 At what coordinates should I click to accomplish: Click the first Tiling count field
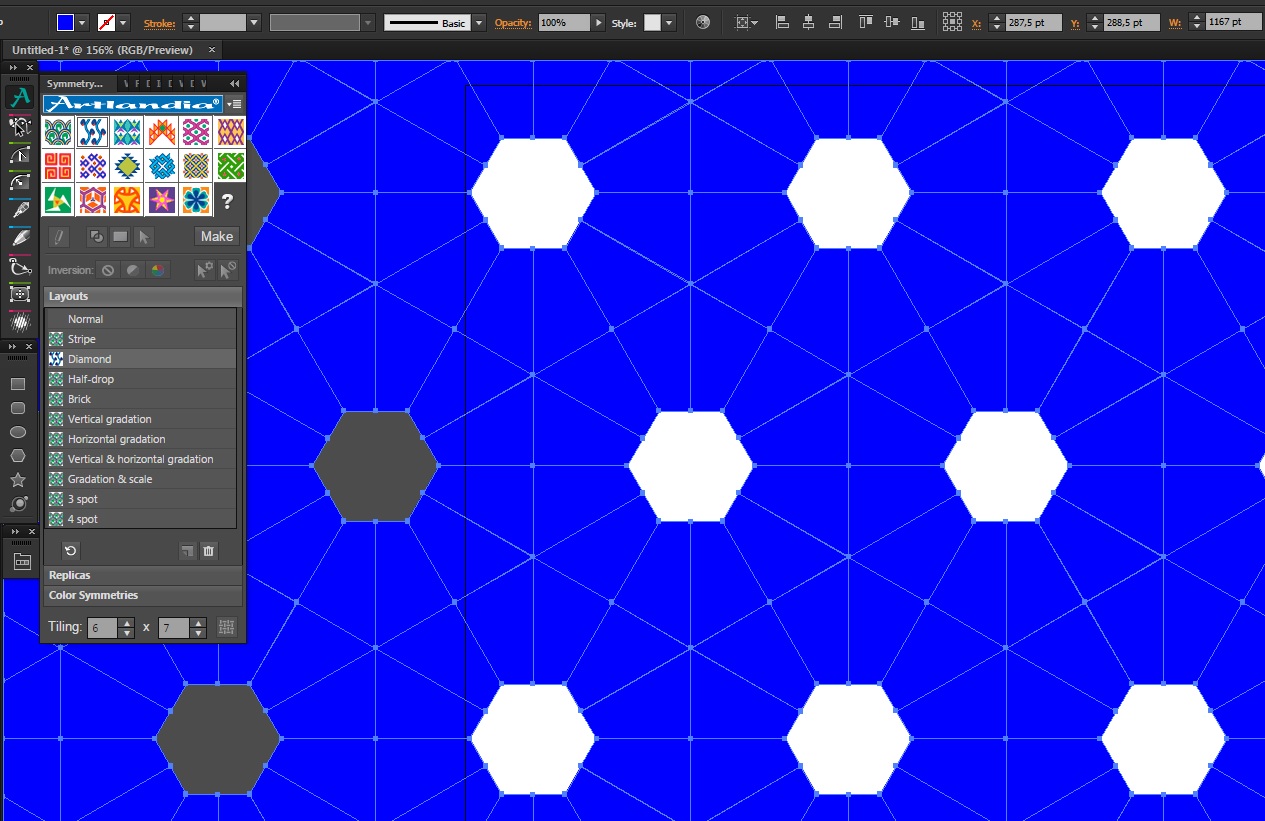point(101,628)
